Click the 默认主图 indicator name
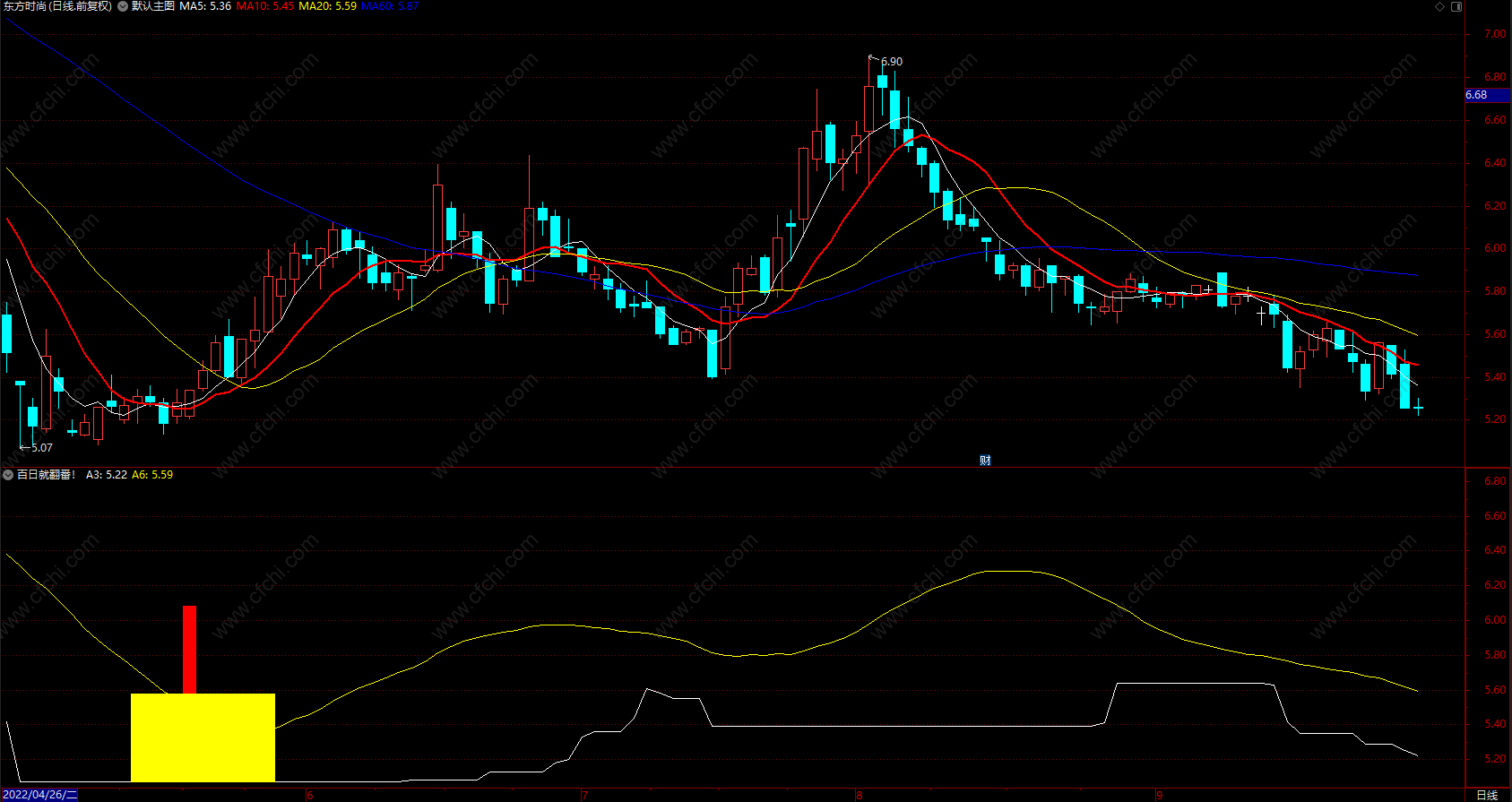Image resolution: width=1512 pixels, height=802 pixels. 153,6
